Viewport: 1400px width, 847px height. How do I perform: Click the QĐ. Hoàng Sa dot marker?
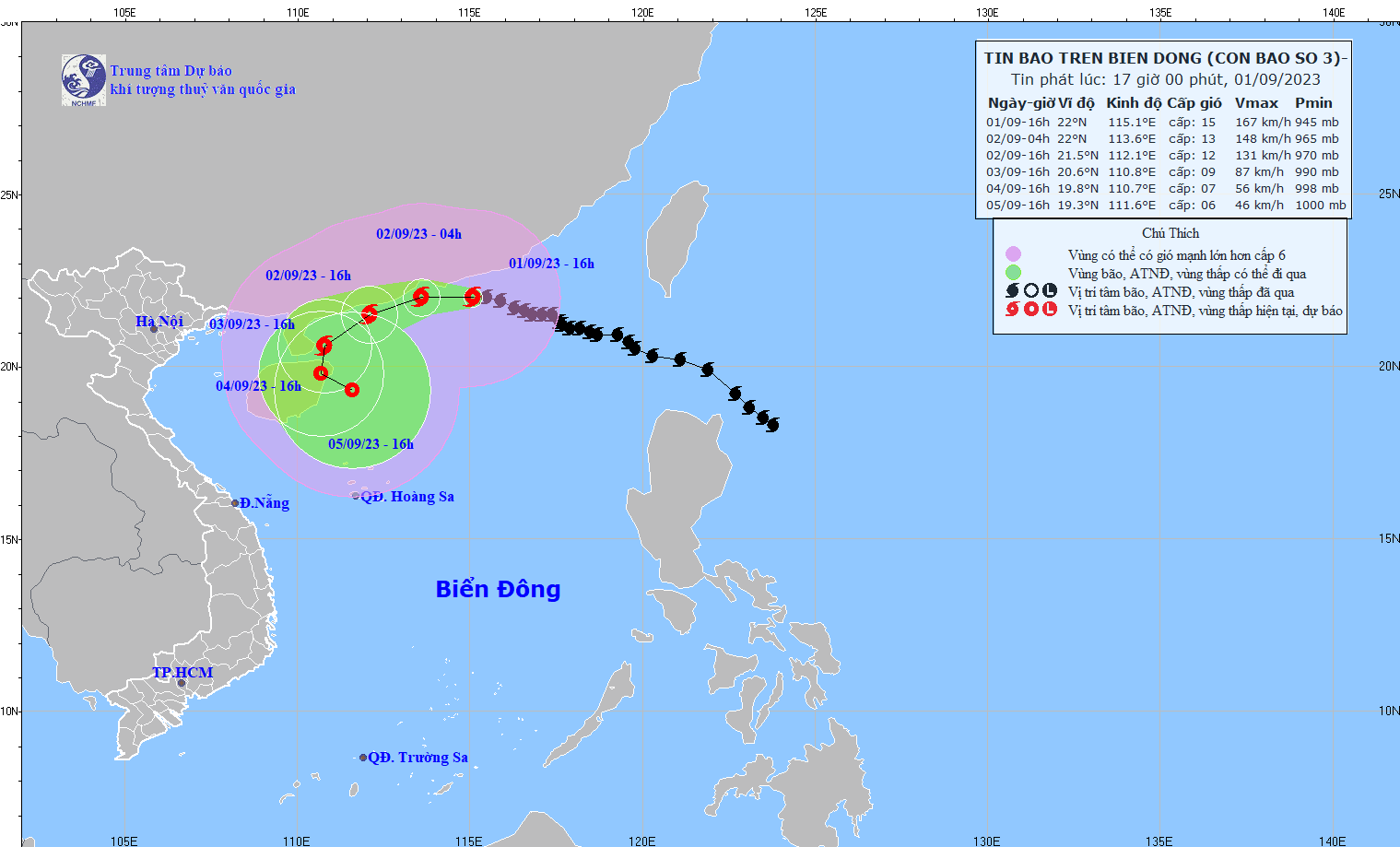point(357,496)
